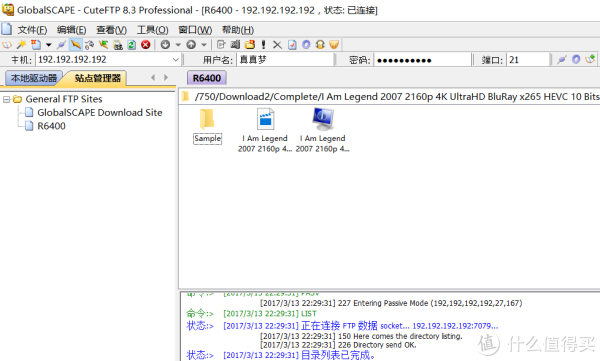Open the 工具(O) menu
This screenshot has width=600, height=361.
[153, 30]
